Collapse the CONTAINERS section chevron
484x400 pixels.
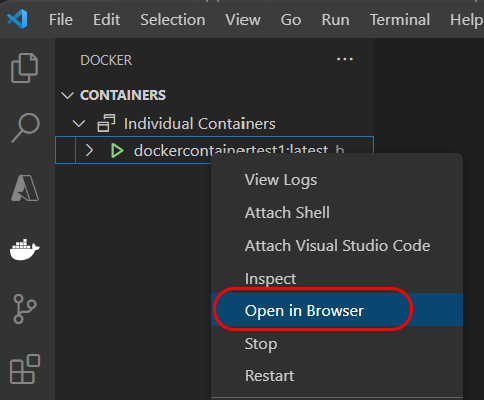click(x=68, y=96)
